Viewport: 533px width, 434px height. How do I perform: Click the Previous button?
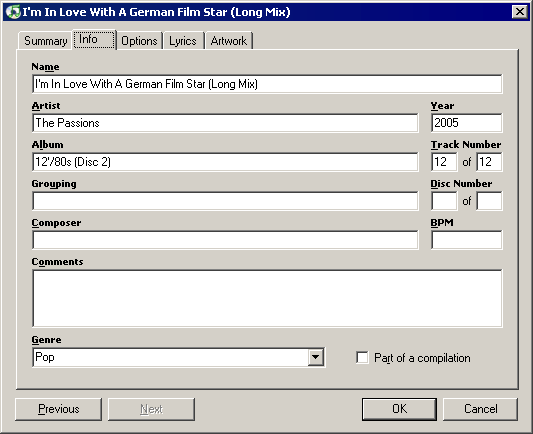[x=58, y=409]
